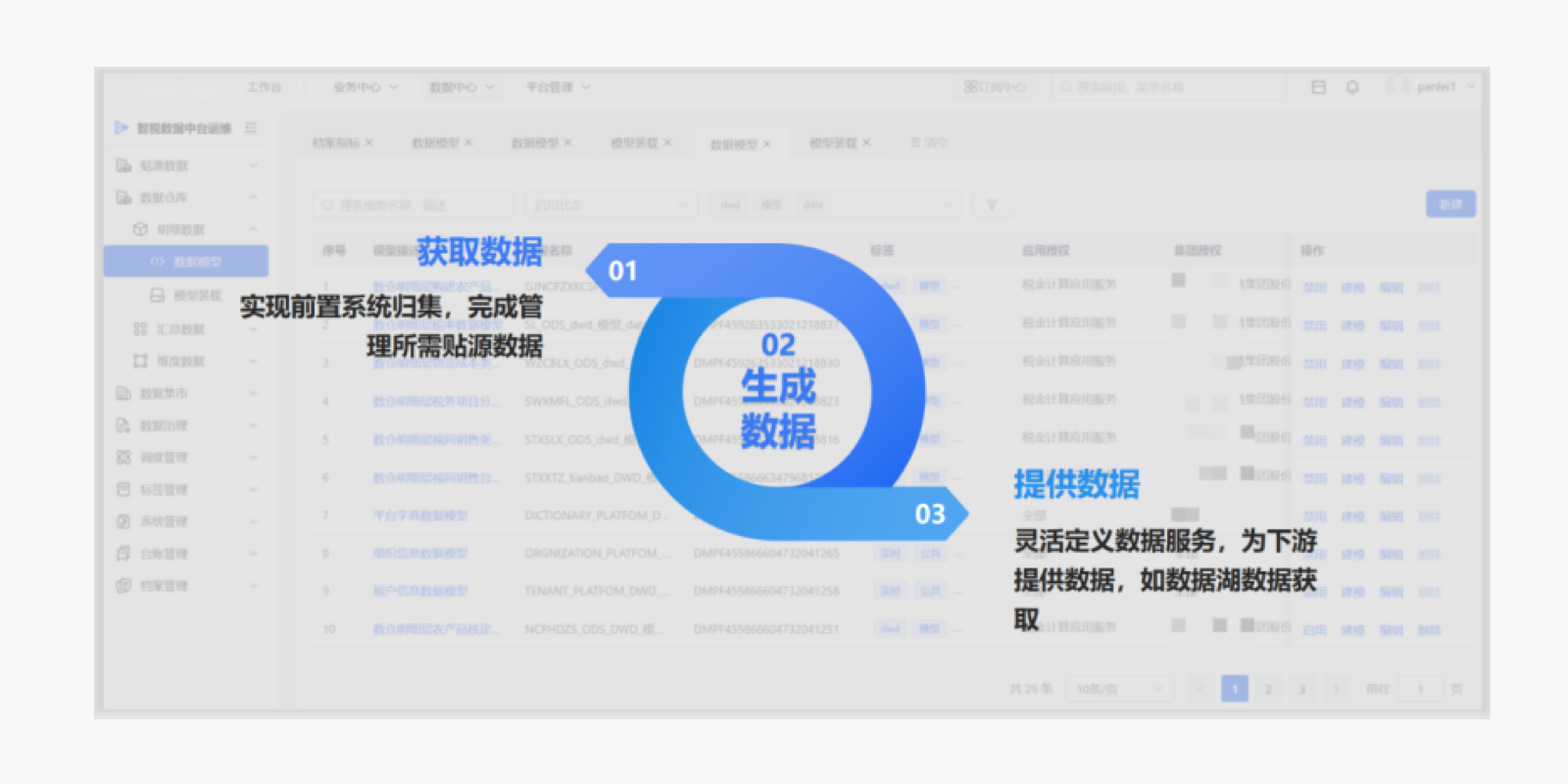The height and width of the screenshot is (784, 1568).
Task: Click the TENANT_PLATFOM_DWD cell in row 9
Action: tap(597, 591)
